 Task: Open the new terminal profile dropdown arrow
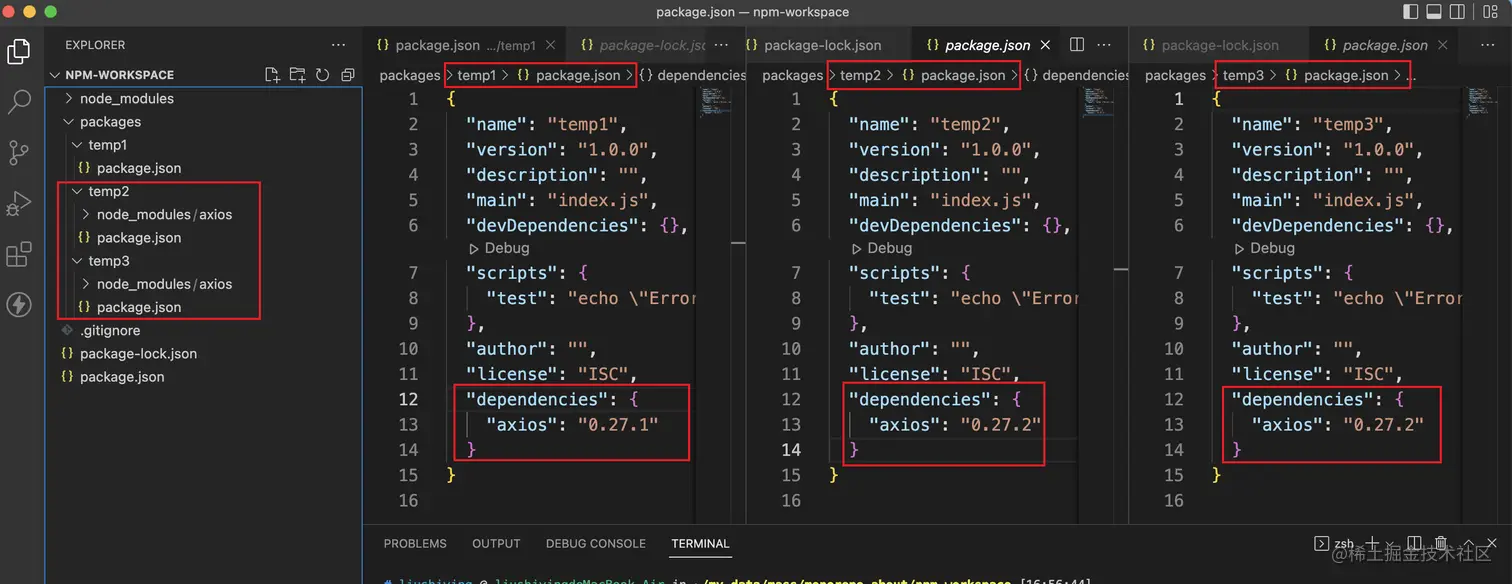point(1391,543)
